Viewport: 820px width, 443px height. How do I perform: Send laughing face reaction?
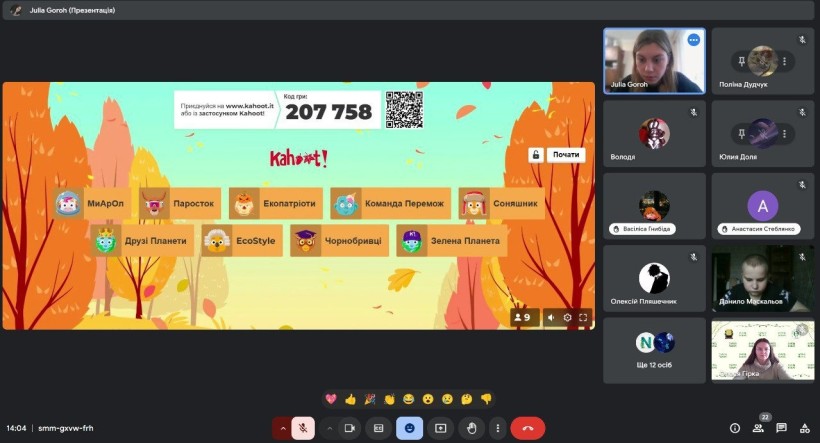tap(408, 399)
